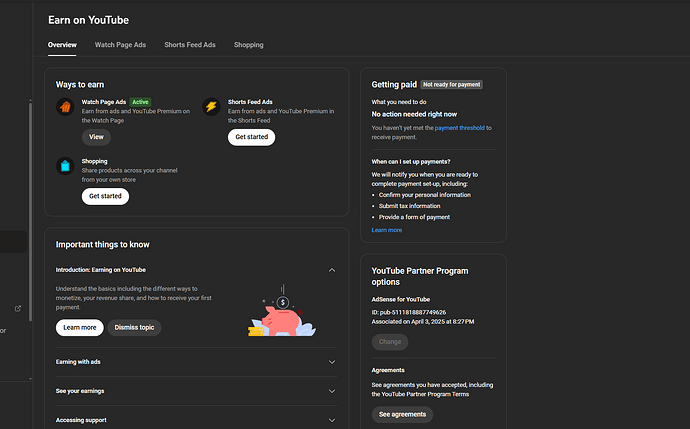
Task: Collapse the Introduction: Earning on YouTube section
Action: coord(332,270)
